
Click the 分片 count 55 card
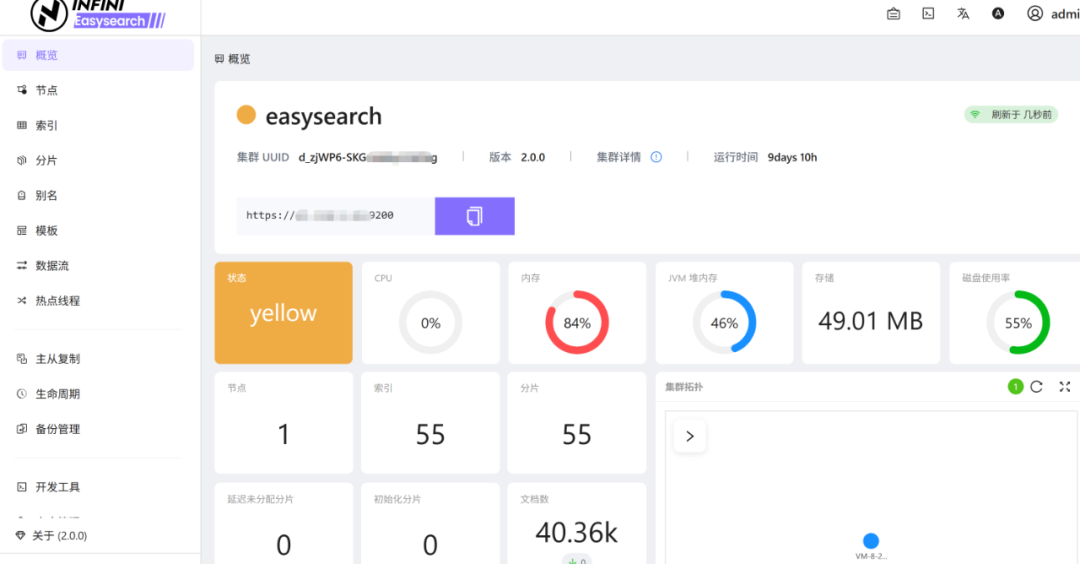(x=577, y=423)
